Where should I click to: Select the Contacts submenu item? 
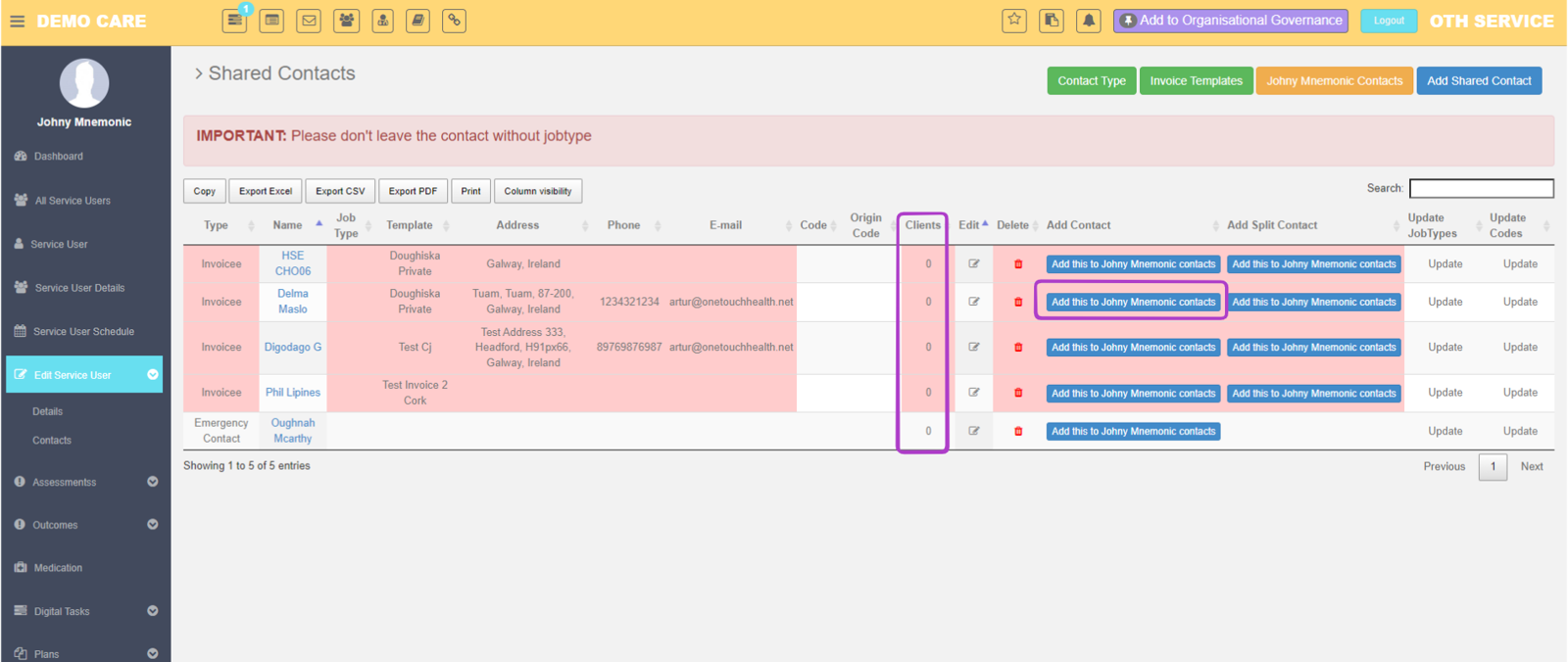coord(52,441)
